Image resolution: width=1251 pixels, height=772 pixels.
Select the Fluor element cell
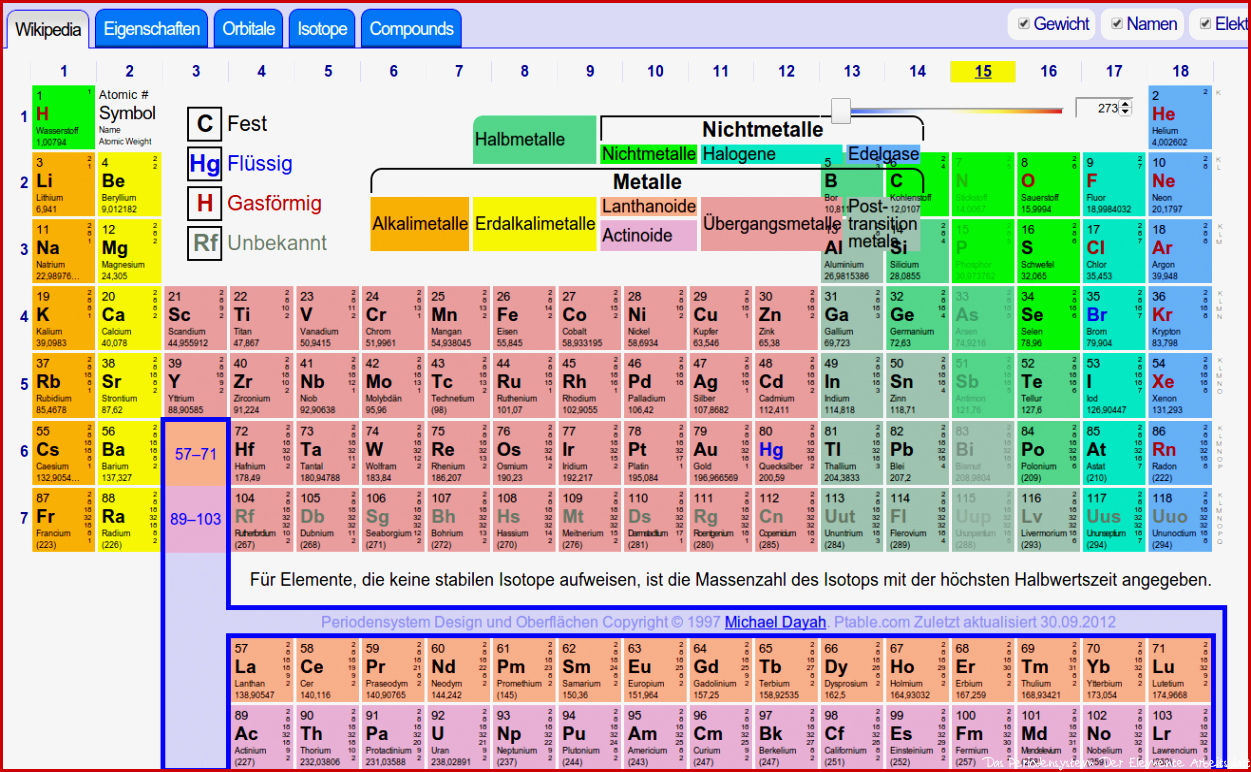[x=1114, y=184]
